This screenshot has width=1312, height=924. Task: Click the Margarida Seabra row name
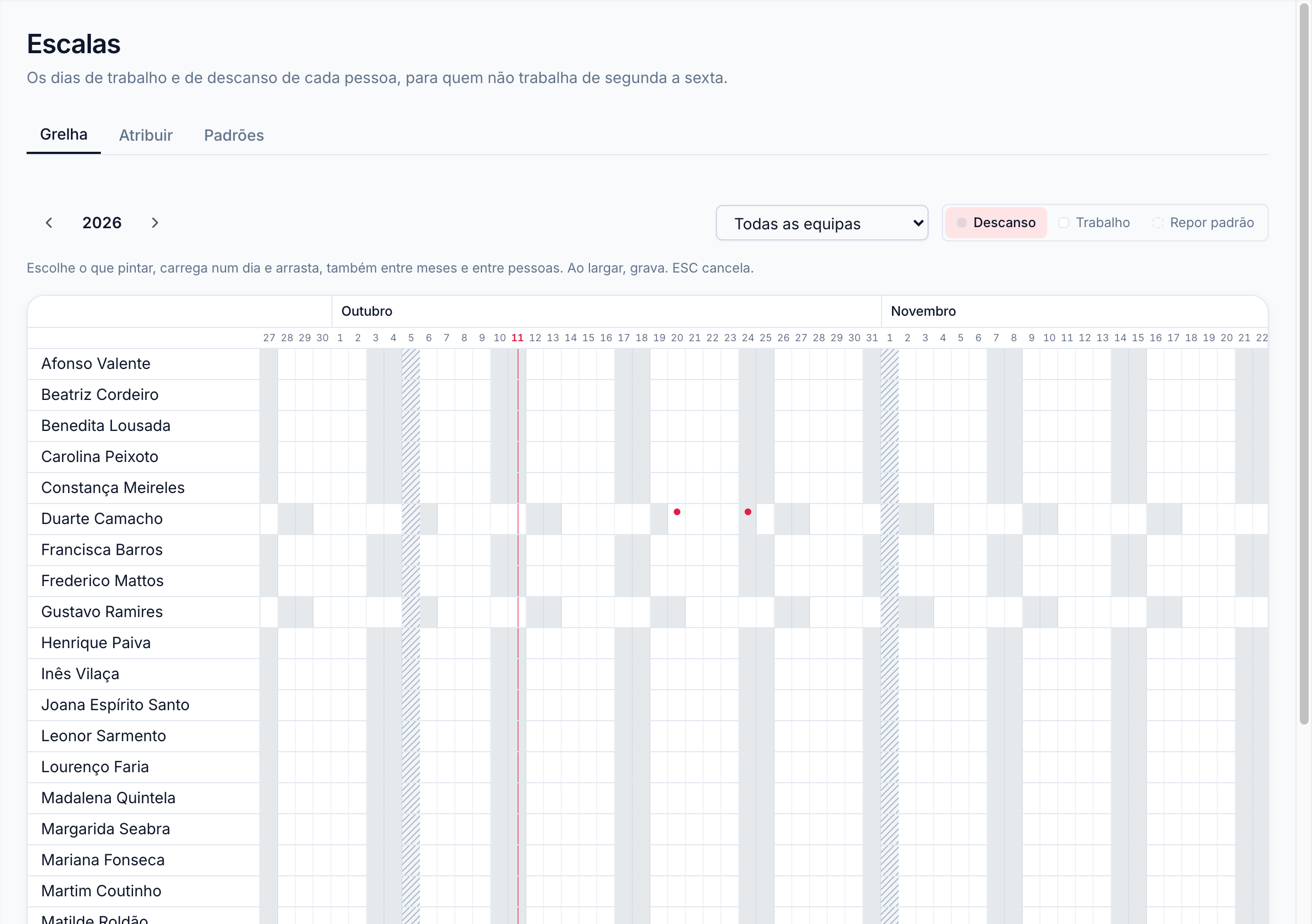pos(106,829)
